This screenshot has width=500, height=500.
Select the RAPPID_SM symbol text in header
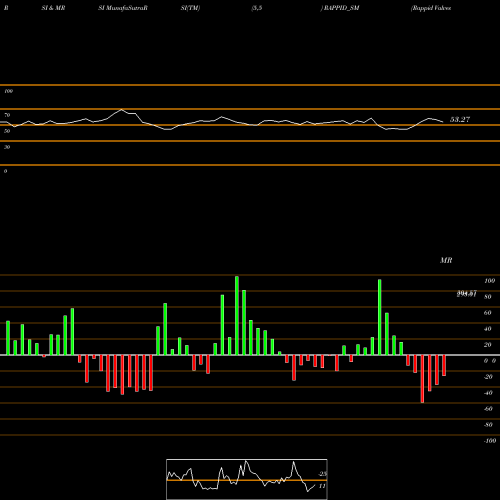pyautogui.click(x=341, y=8)
